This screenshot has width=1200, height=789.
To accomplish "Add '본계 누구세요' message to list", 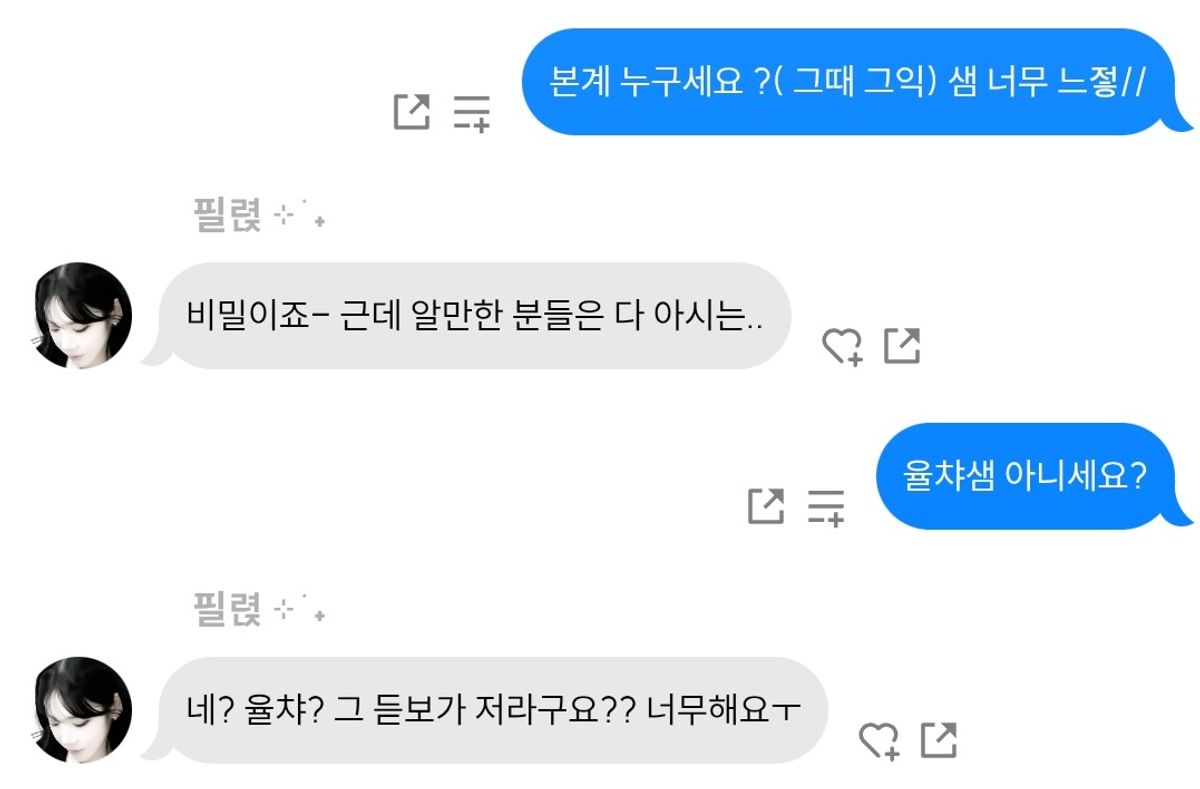I will [x=471, y=111].
